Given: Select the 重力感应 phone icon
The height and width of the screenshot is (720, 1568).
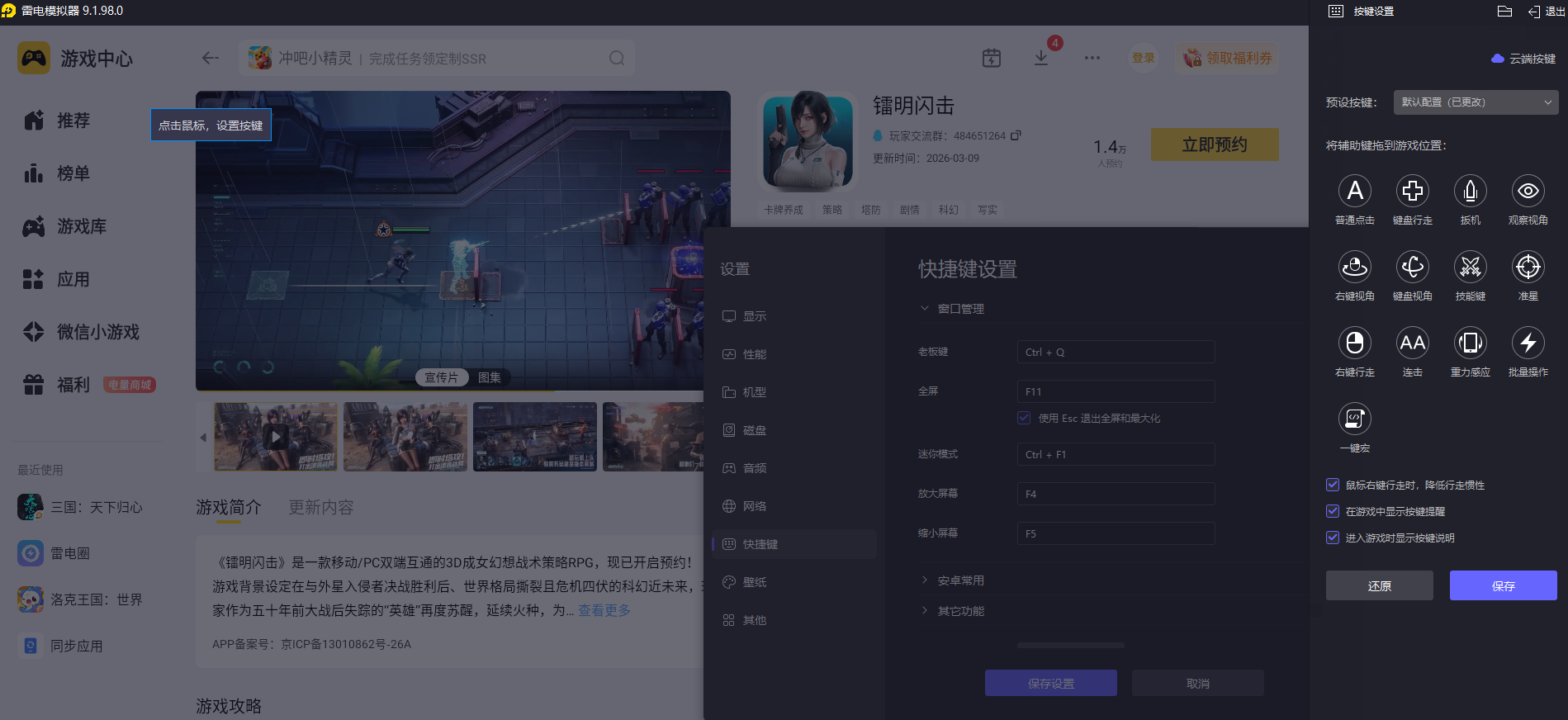Looking at the screenshot, I should pyautogui.click(x=1470, y=343).
